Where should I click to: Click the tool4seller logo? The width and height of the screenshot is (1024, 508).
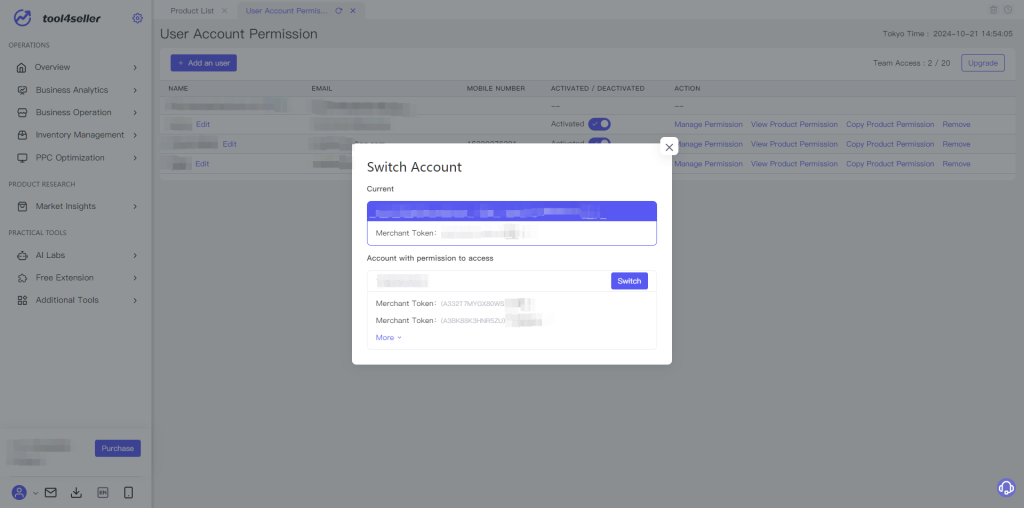click(57, 18)
